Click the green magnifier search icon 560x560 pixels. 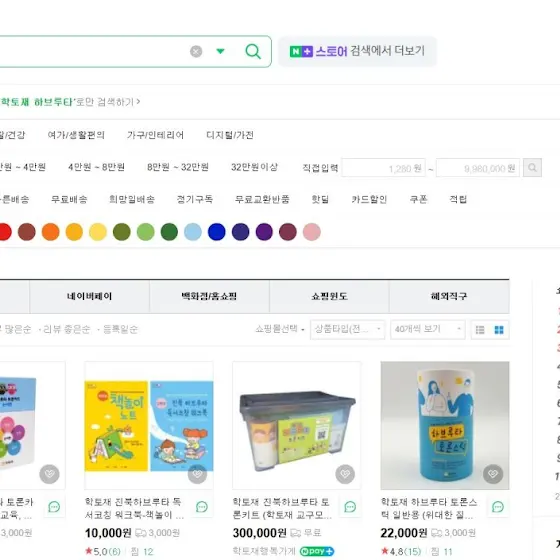click(x=253, y=51)
